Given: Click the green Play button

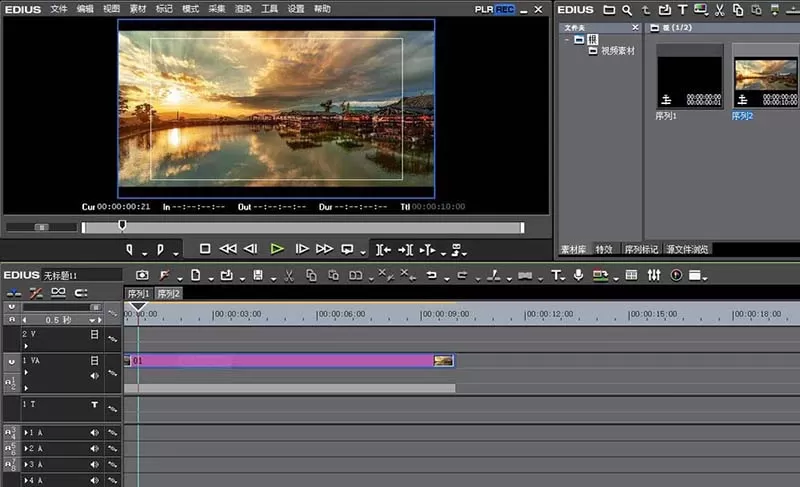Looking at the screenshot, I should point(277,249).
